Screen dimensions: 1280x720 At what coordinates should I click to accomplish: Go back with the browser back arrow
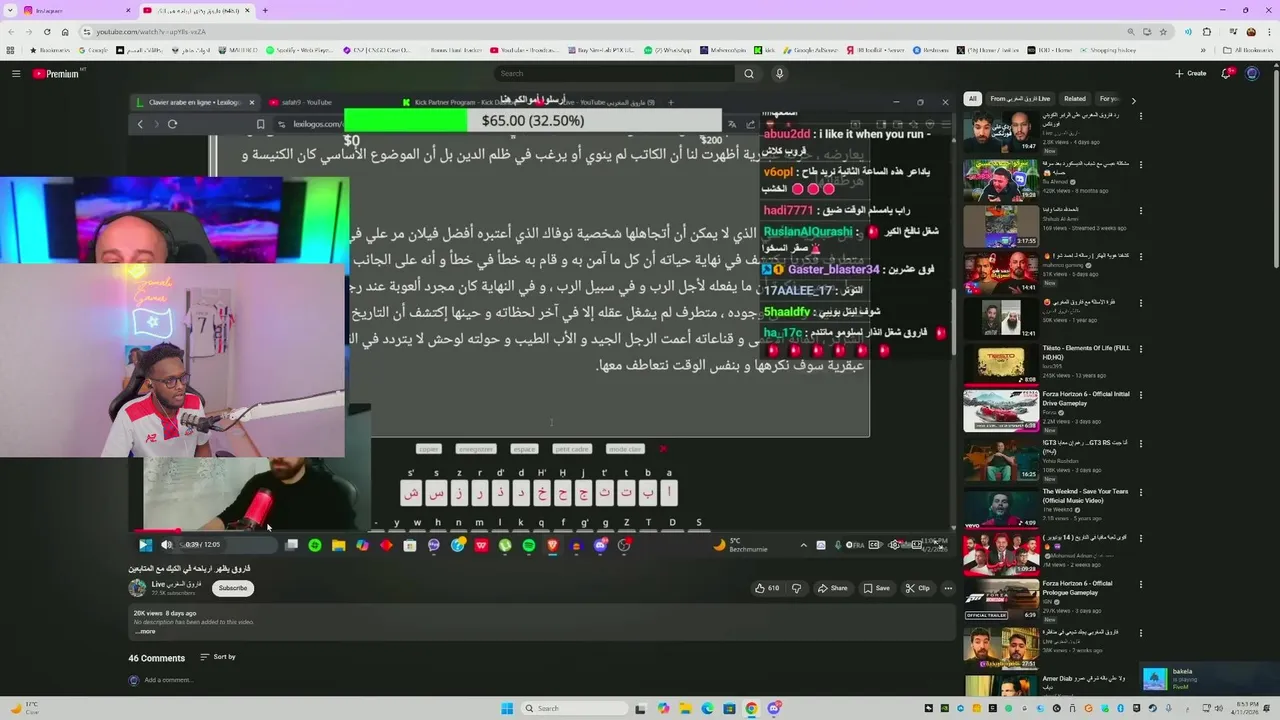pos(13,32)
